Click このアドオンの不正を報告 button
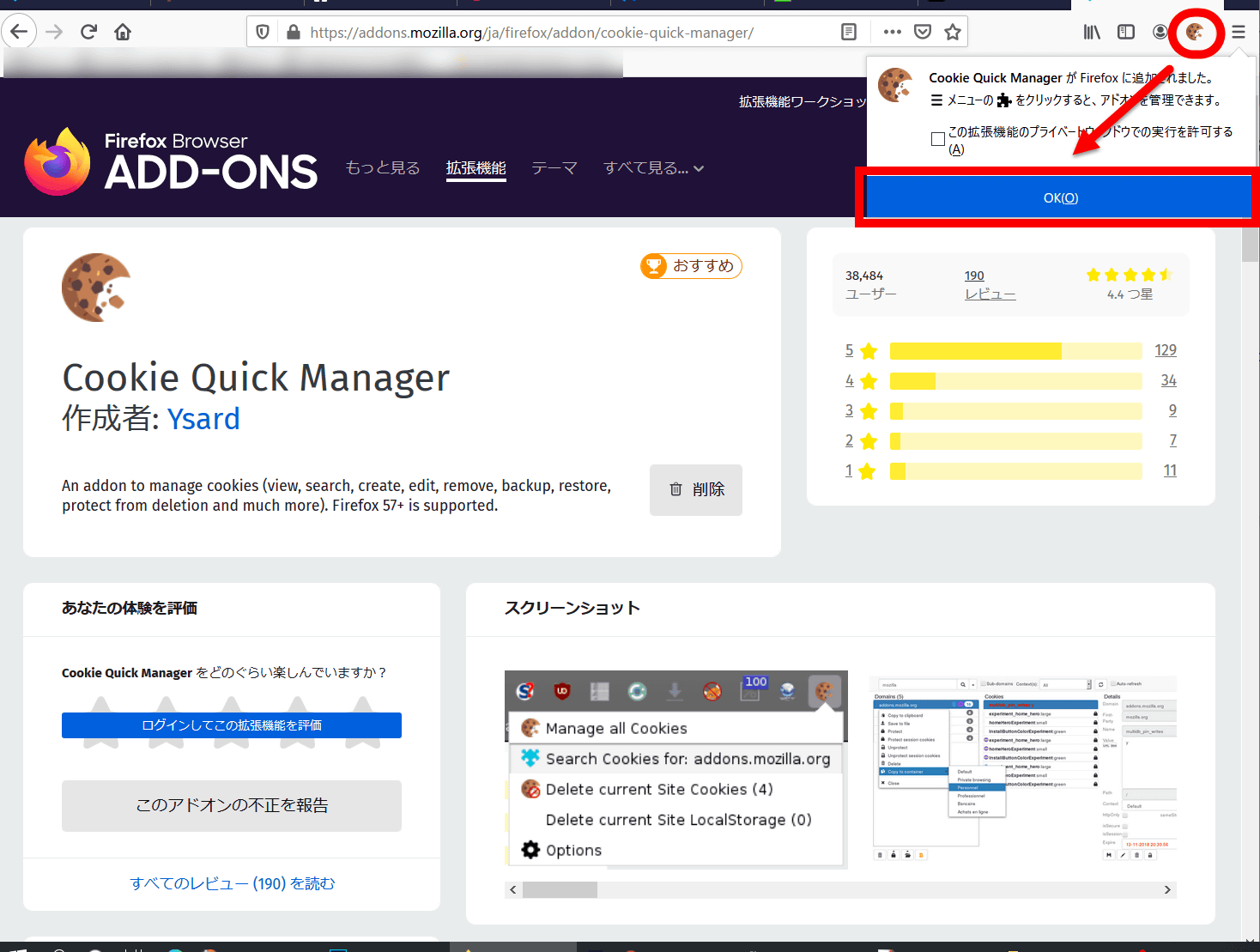 (x=232, y=805)
